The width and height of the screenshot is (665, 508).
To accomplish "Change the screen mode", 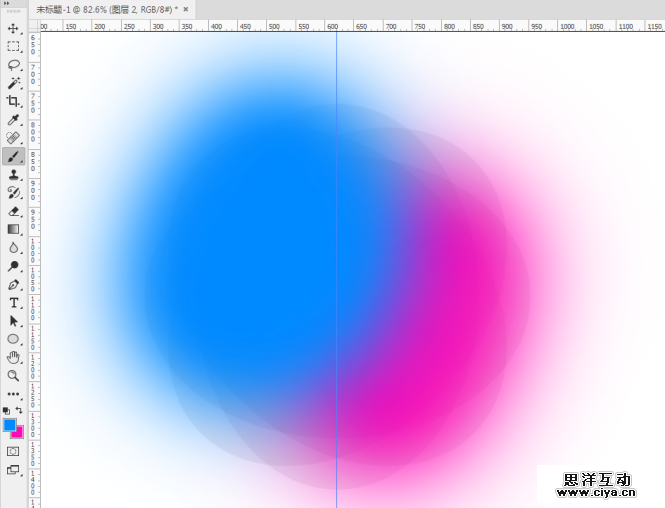I will 13,470.
